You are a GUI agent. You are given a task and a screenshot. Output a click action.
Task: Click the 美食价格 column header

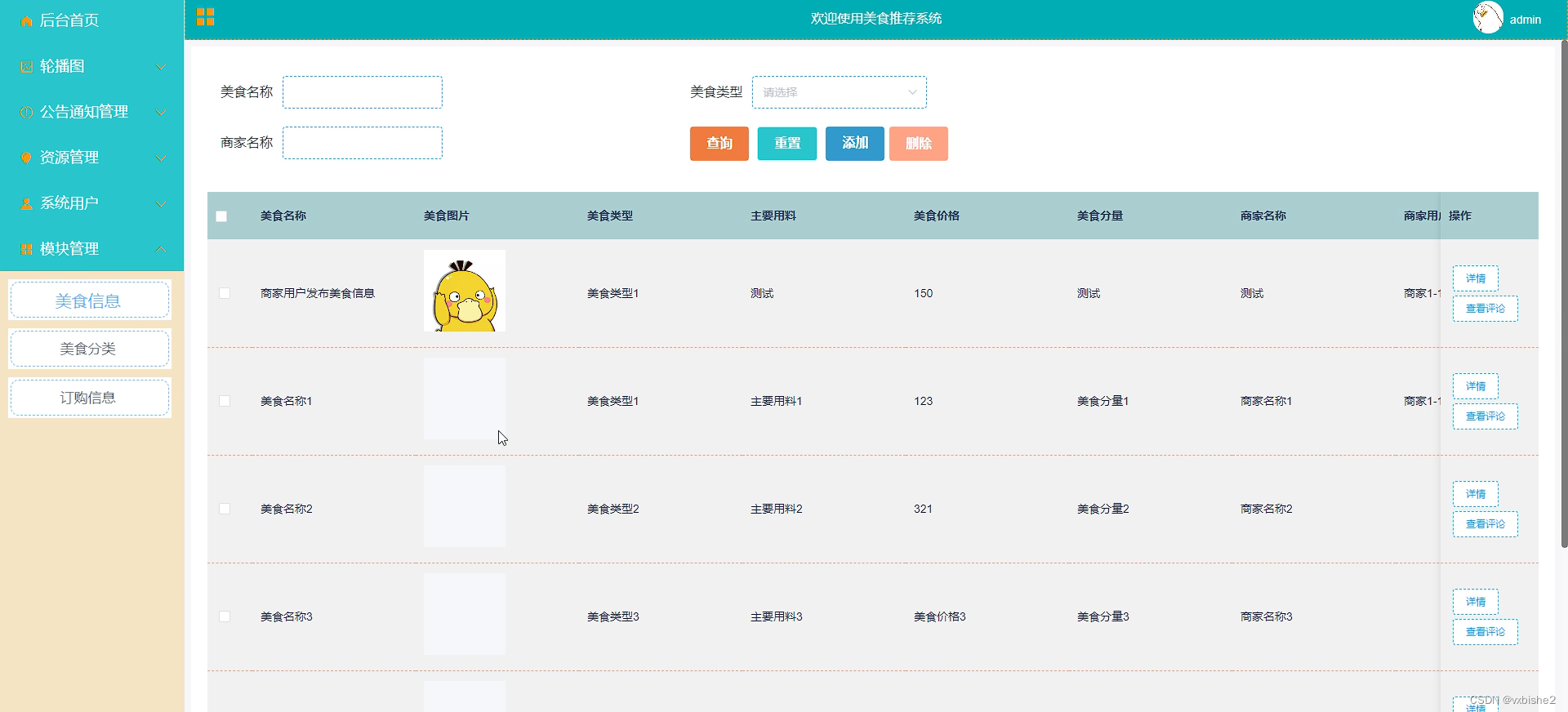(x=937, y=216)
